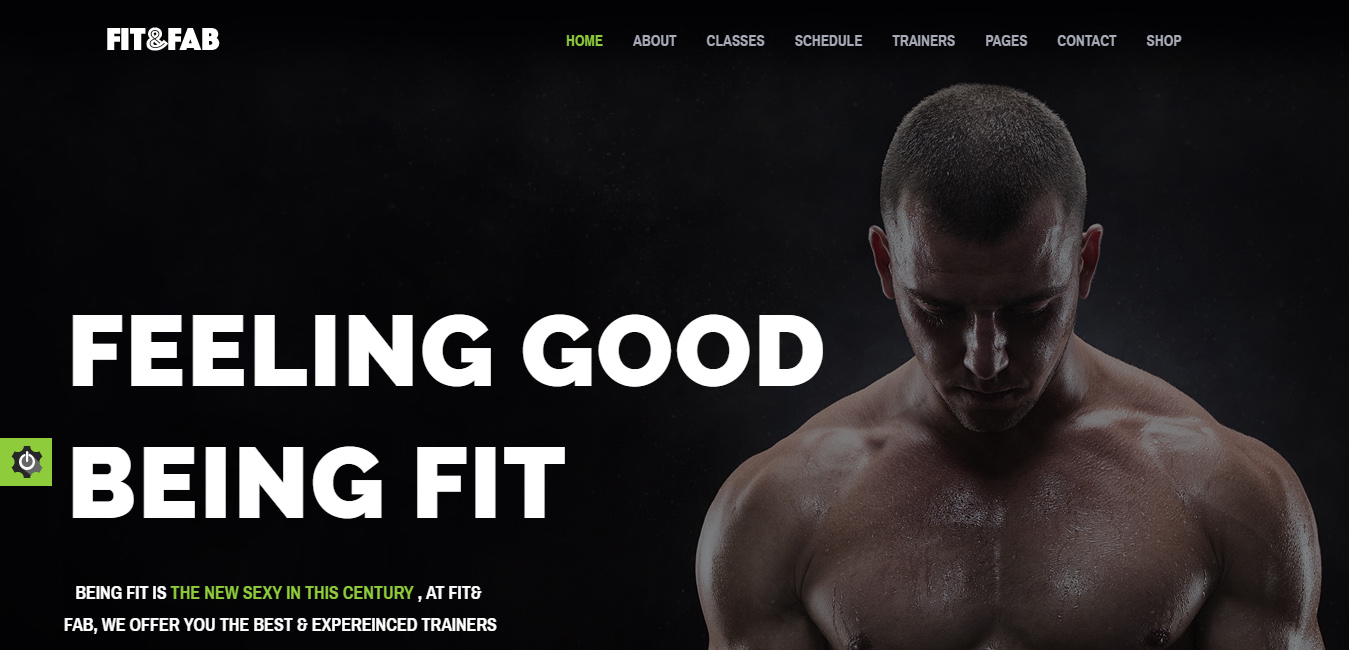
Task: Click the word GOOD in the headline
Action: click(x=673, y=351)
